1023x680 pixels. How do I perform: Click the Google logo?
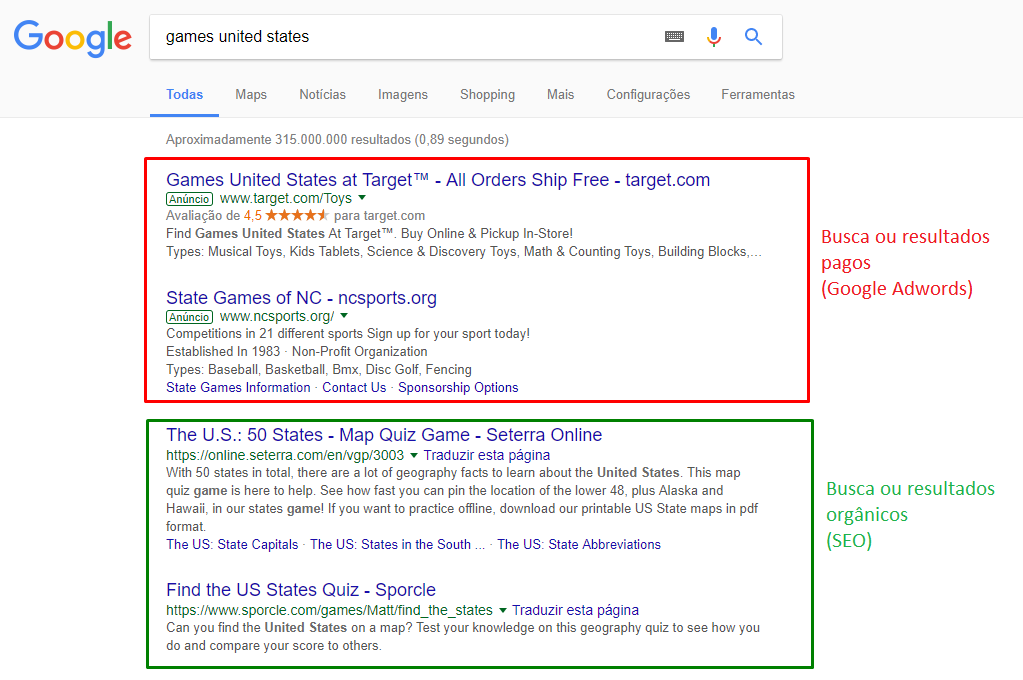point(71,38)
